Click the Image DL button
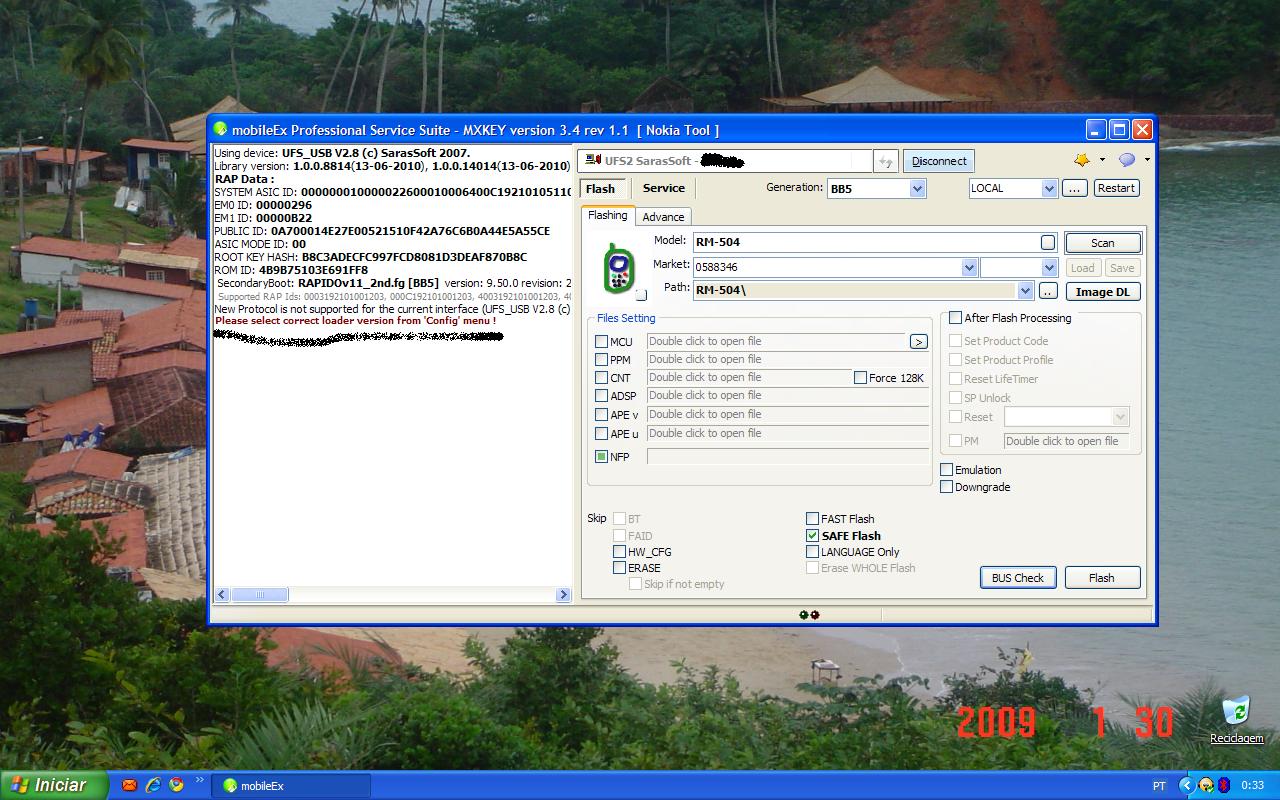The height and width of the screenshot is (800, 1280). [x=1103, y=292]
